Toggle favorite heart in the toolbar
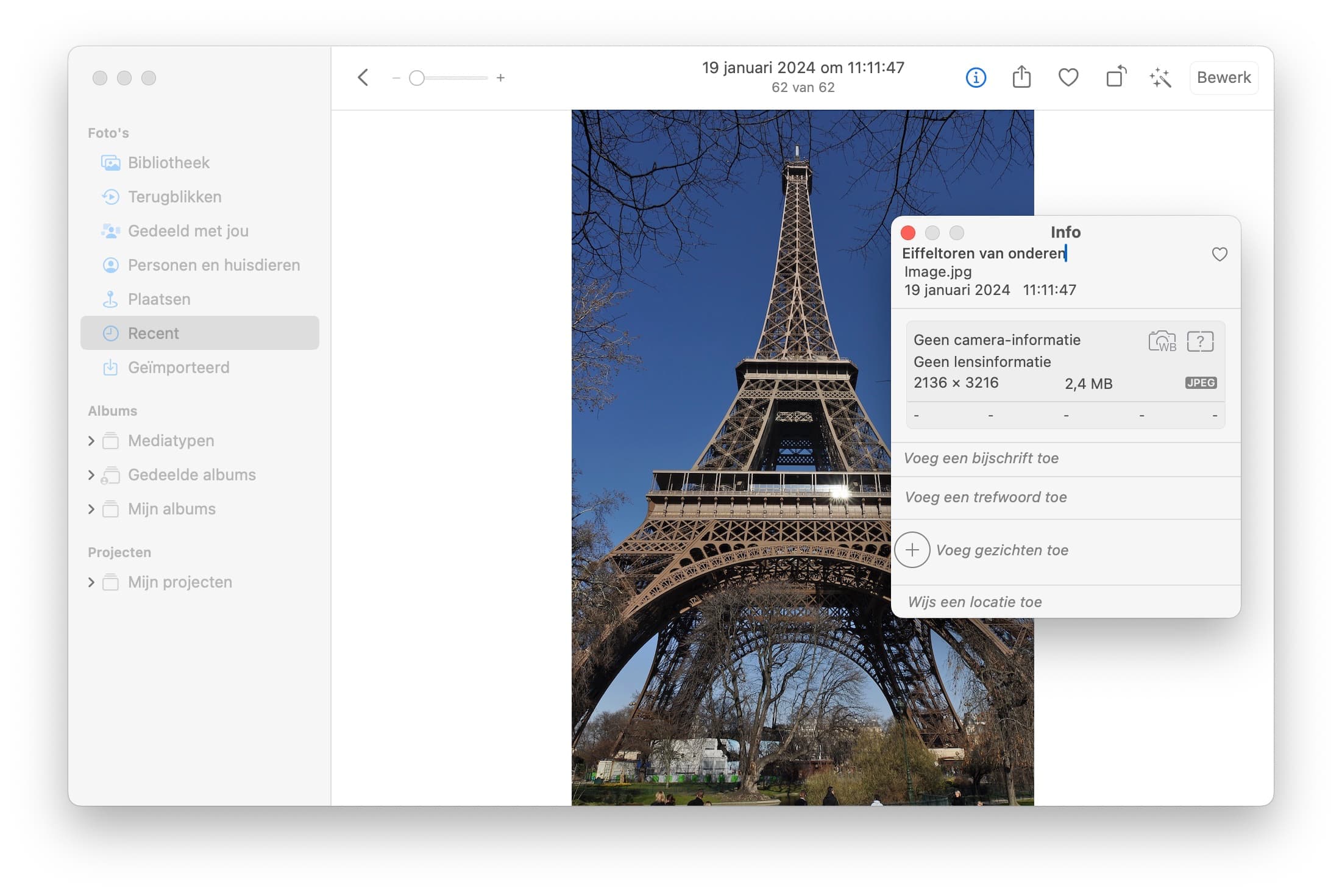Screen dimensions: 1342x896 tap(1068, 77)
